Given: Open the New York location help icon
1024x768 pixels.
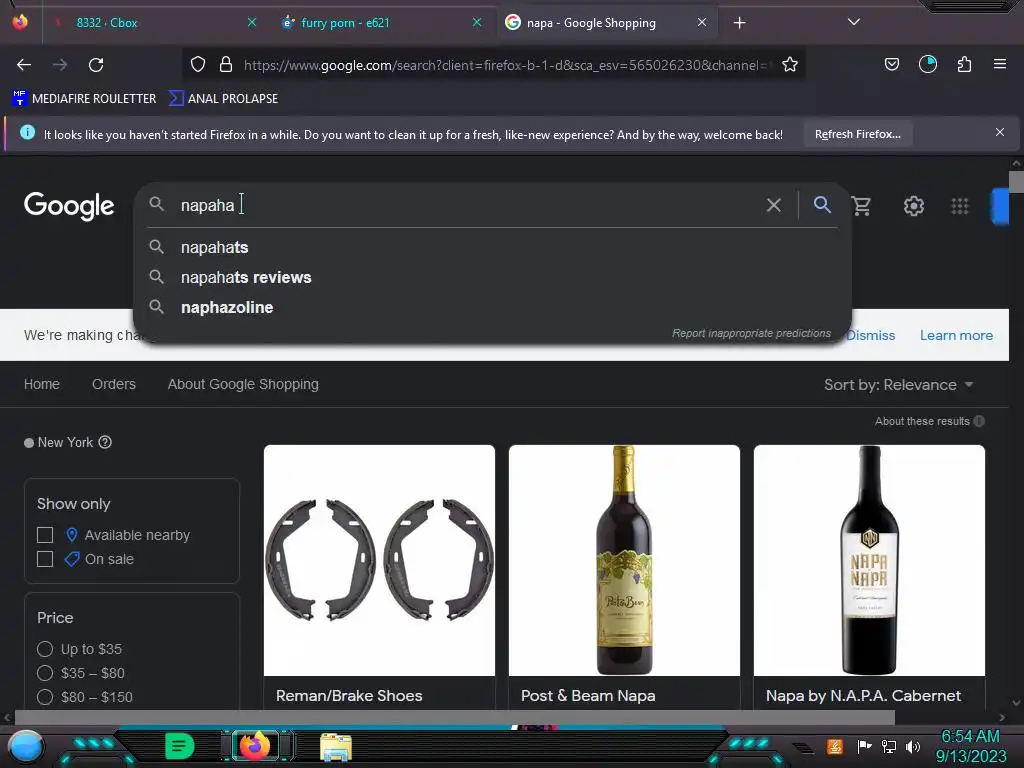Looking at the screenshot, I should [105, 442].
